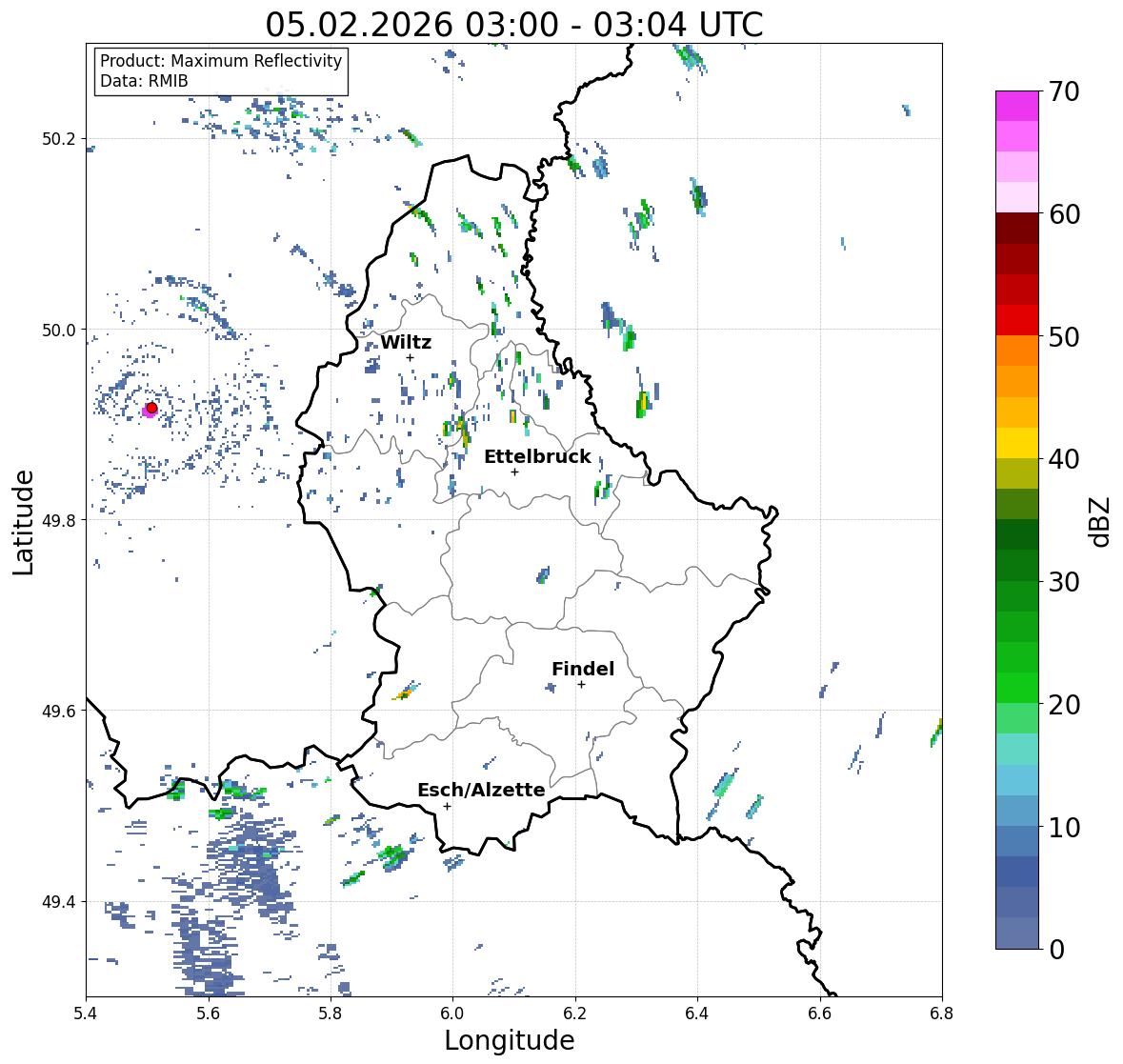Click the dBZ colorbar label
Viewport: 1123px width, 1064px height.
(1101, 522)
